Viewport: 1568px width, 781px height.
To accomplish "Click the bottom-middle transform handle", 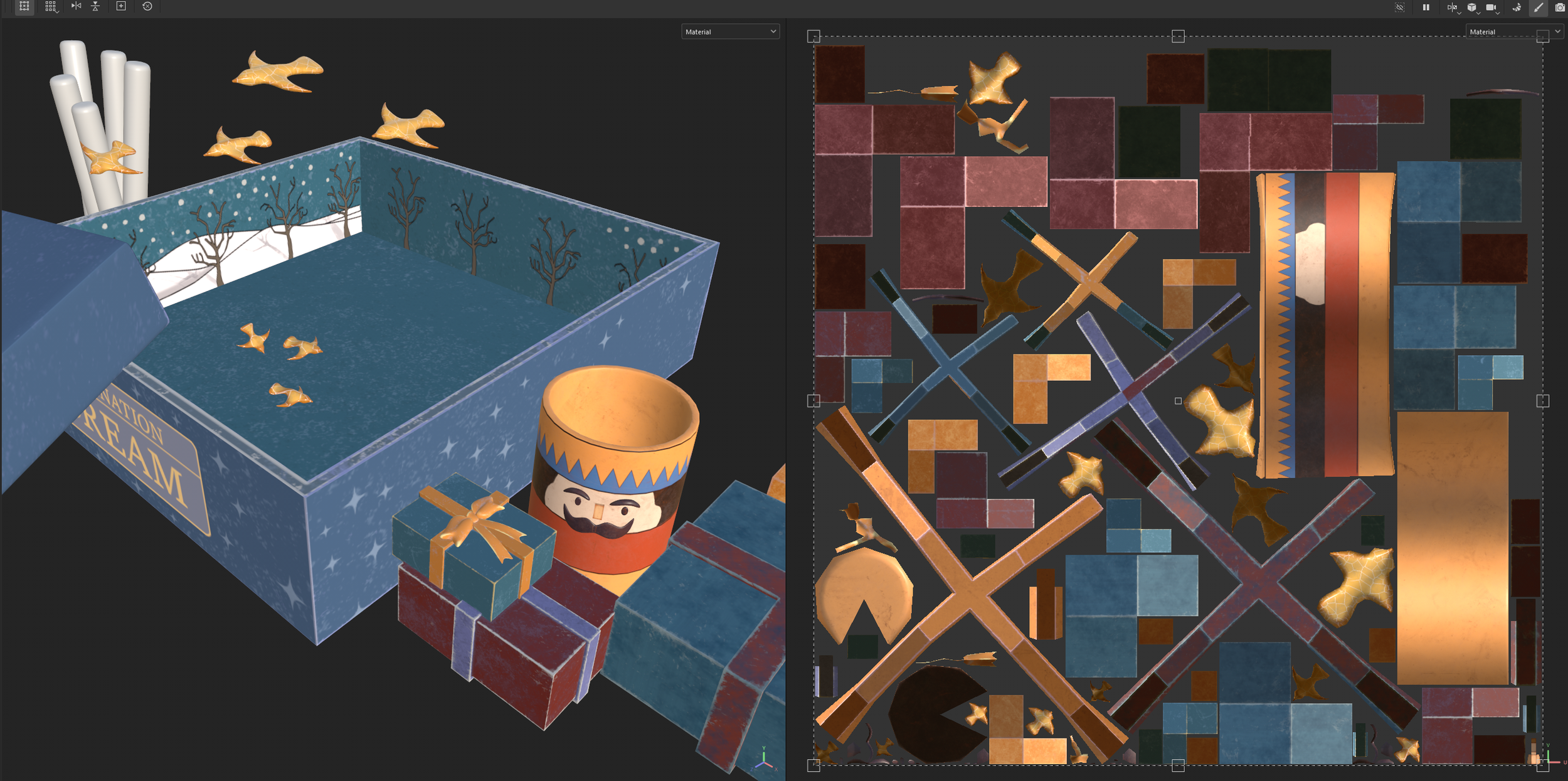I will [1178, 765].
